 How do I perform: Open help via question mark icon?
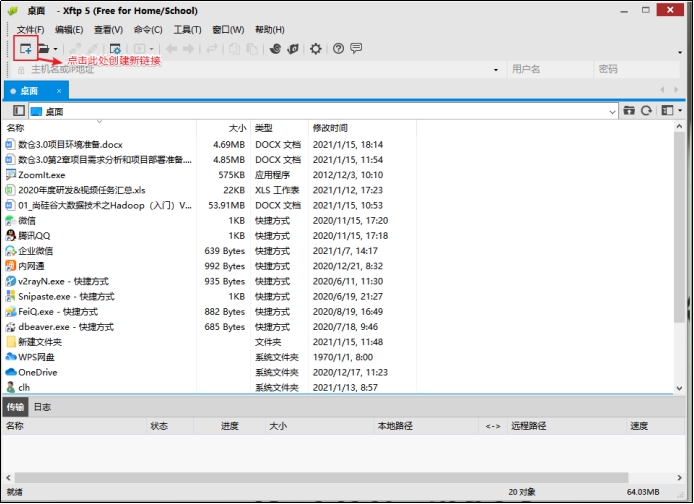[338, 49]
